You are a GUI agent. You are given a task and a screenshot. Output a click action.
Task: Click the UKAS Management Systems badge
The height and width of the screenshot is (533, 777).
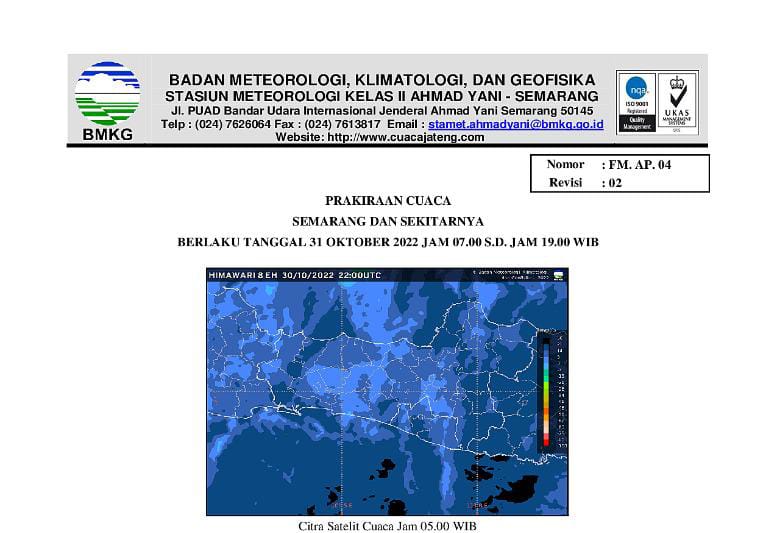[x=677, y=103]
